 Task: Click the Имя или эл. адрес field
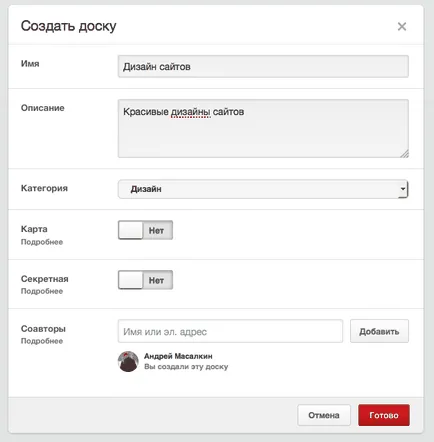click(230, 331)
